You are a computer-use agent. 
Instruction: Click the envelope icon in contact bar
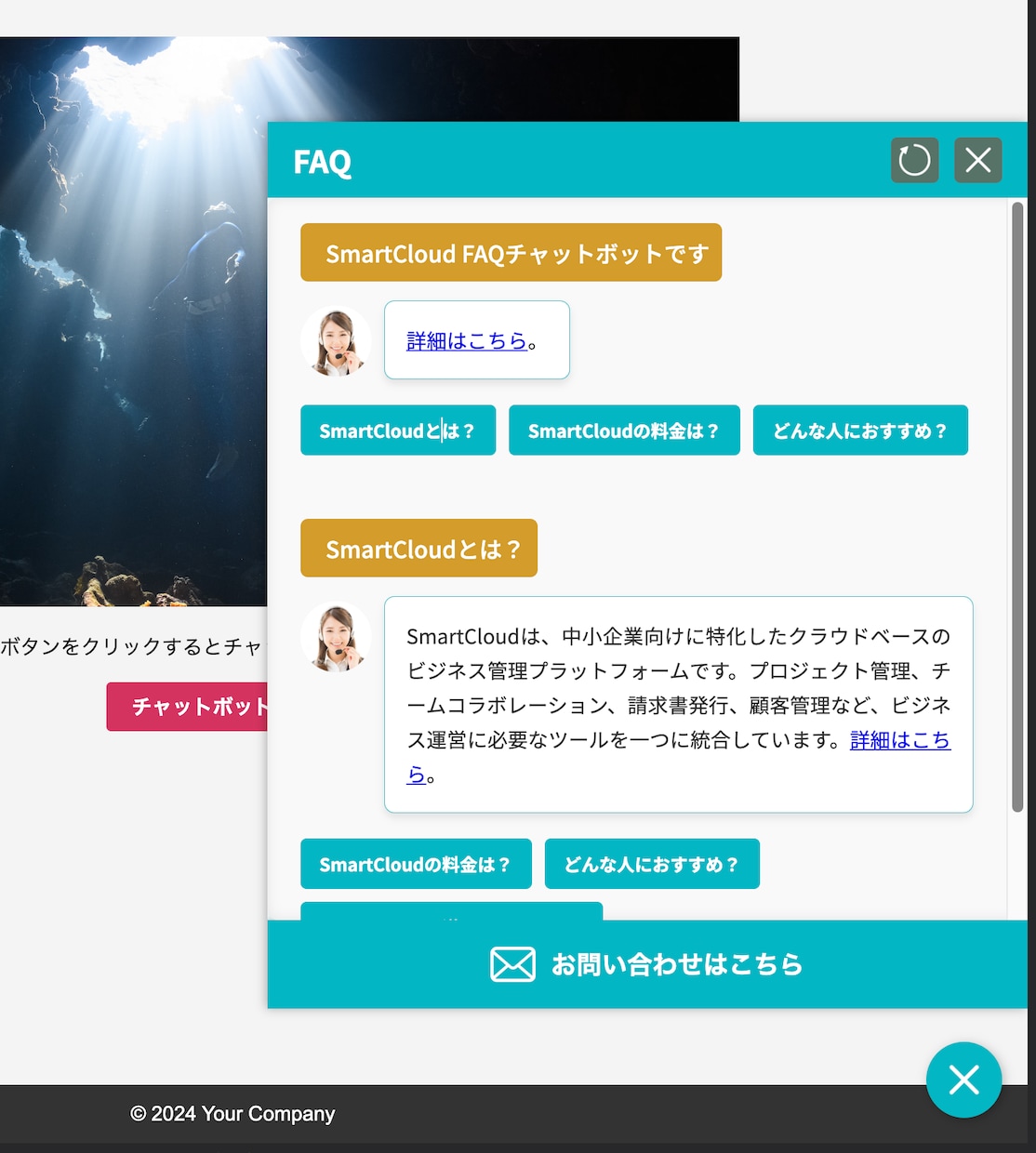point(512,964)
